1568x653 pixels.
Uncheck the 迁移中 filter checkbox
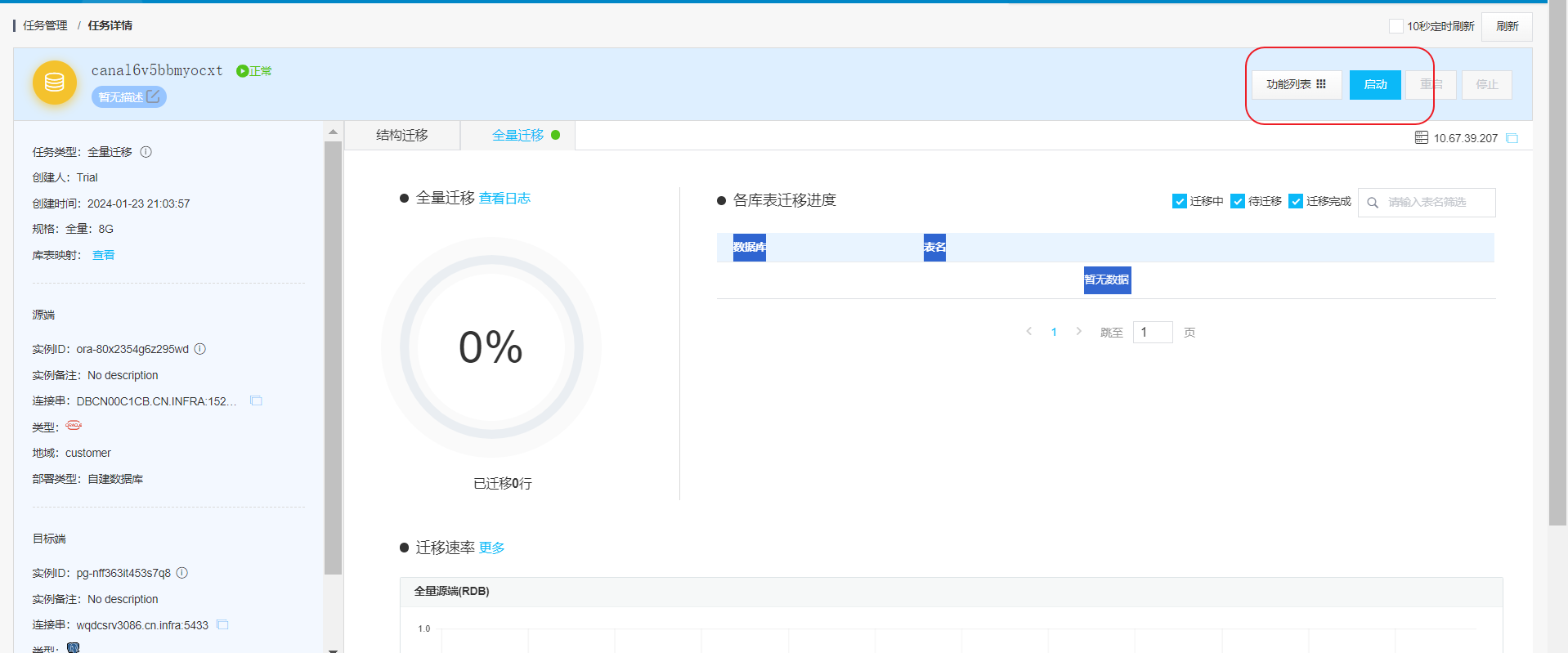1179,201
